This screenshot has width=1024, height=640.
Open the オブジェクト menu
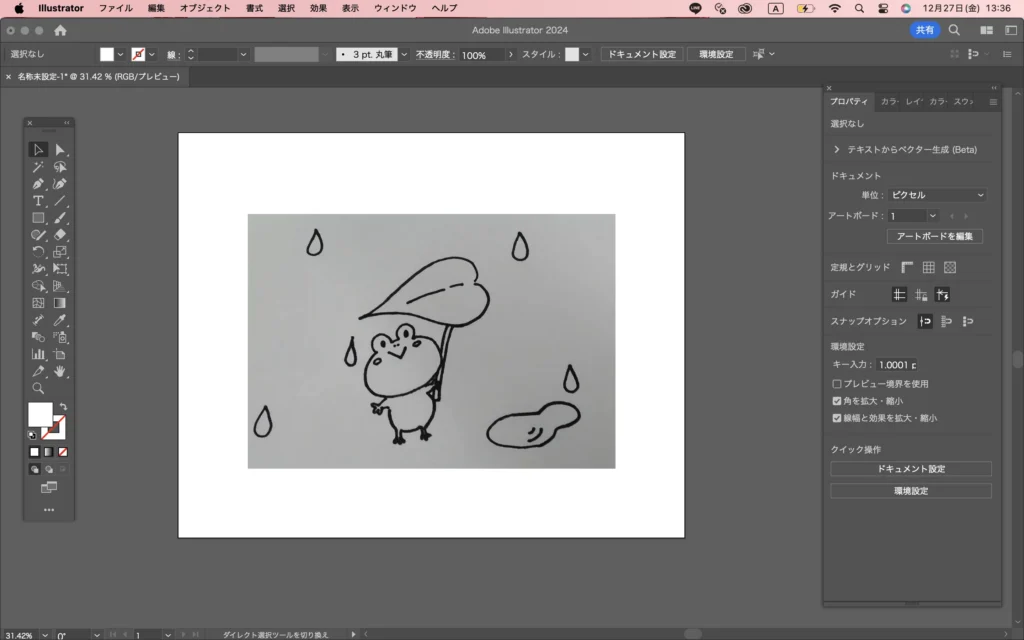pos(204,8)
